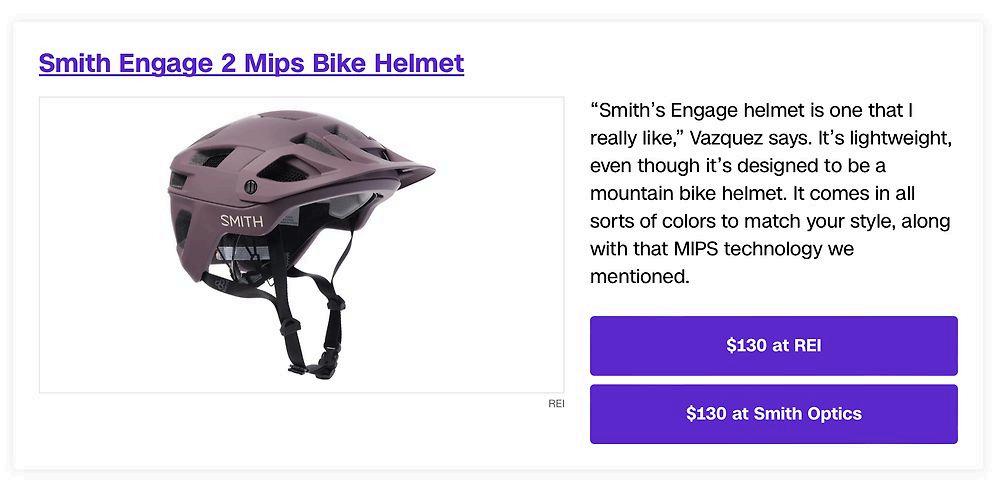Open the Smith Engage 2 Mips Bike Helmet link

click(251, 63)
